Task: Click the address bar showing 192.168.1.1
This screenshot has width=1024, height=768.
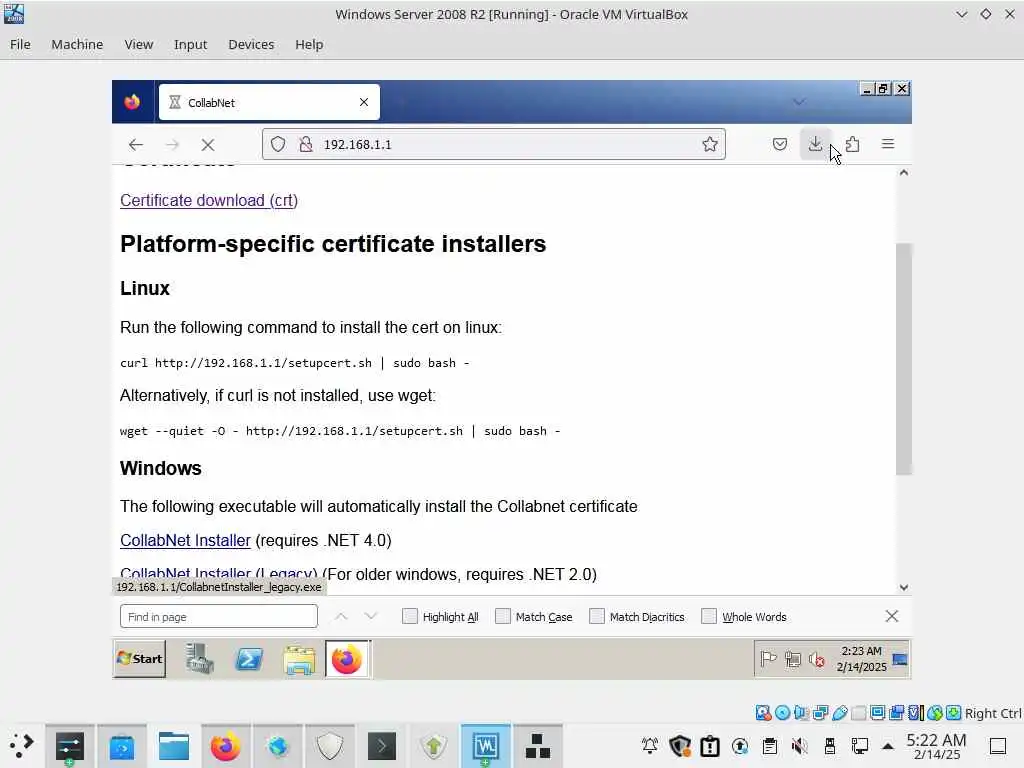Action: (x=494, y=144)
